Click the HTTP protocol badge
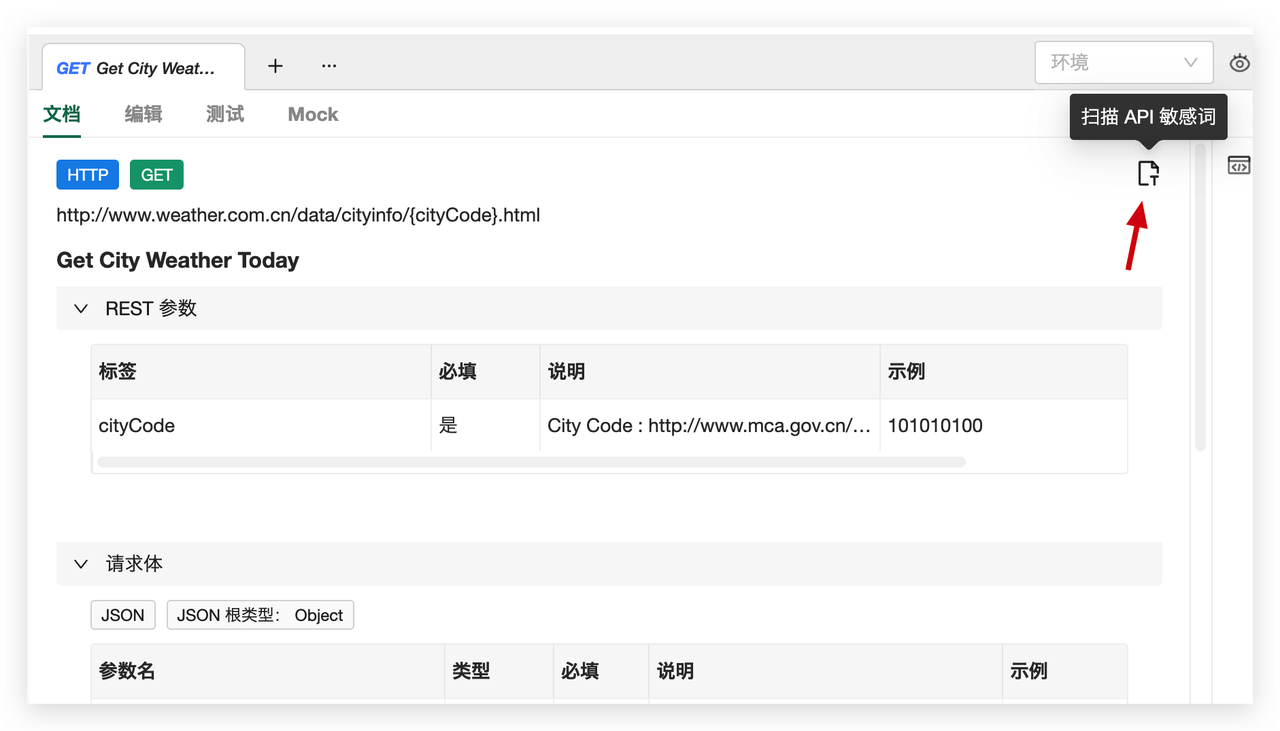Viewport: 1280px width, 731px height. pyautogui.click(x=87, y=174)
